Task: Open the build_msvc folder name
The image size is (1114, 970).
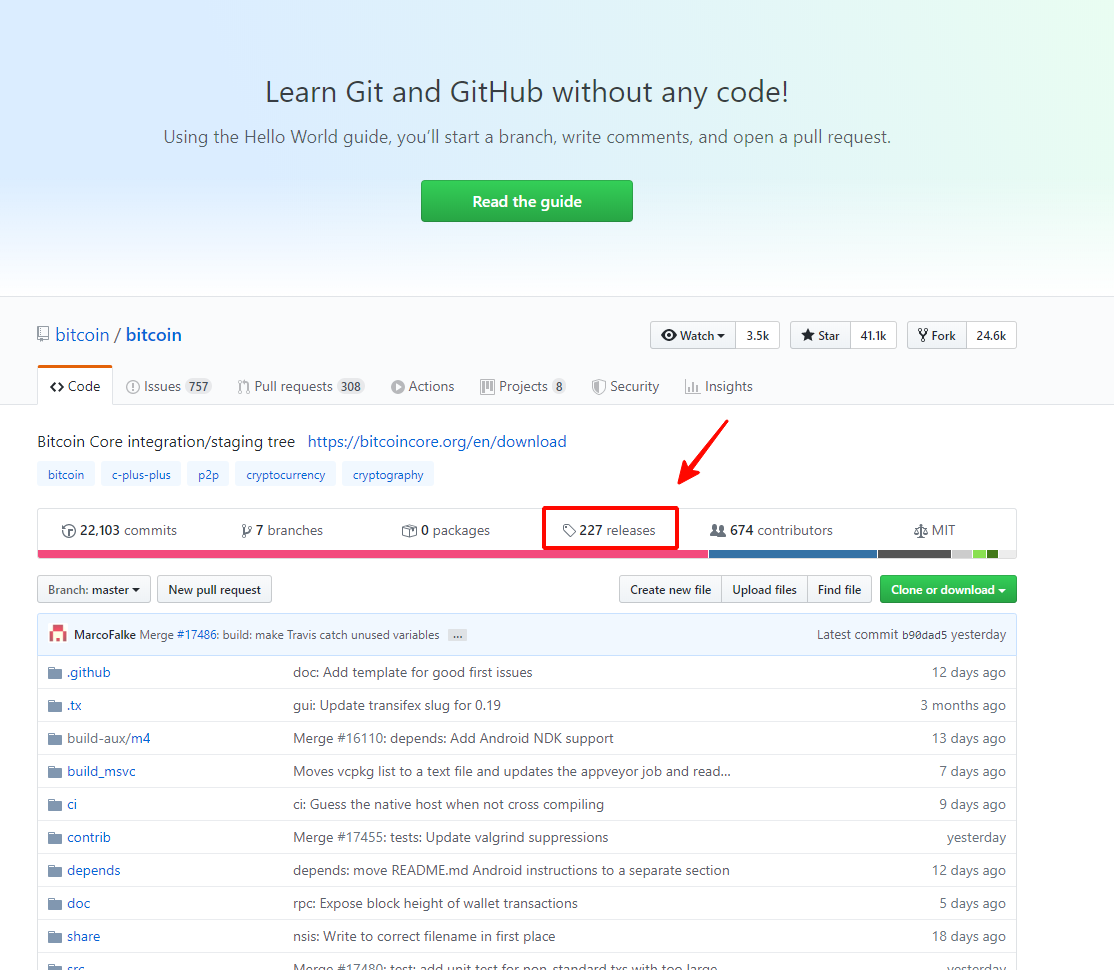Action: coord(101,772)
